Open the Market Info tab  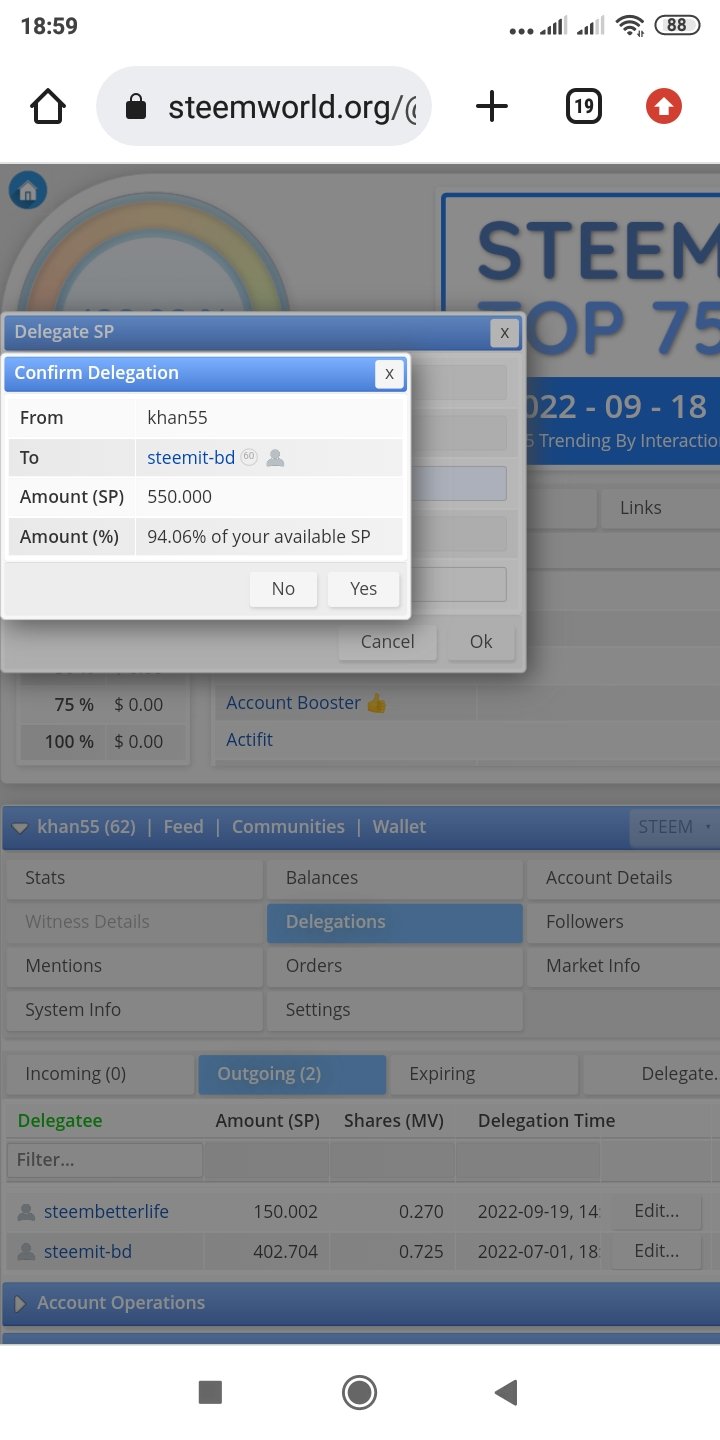click(622, 966)
